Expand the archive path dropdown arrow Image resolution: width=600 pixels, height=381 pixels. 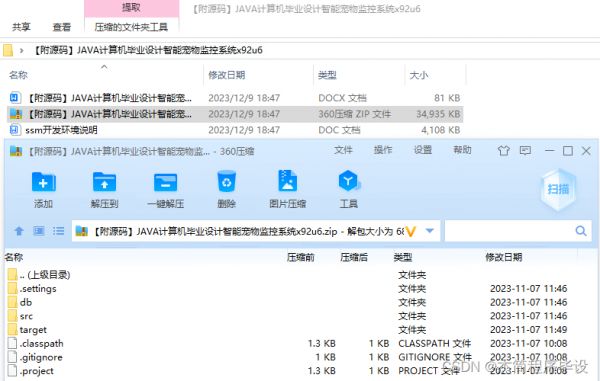(x=429, y=231)
